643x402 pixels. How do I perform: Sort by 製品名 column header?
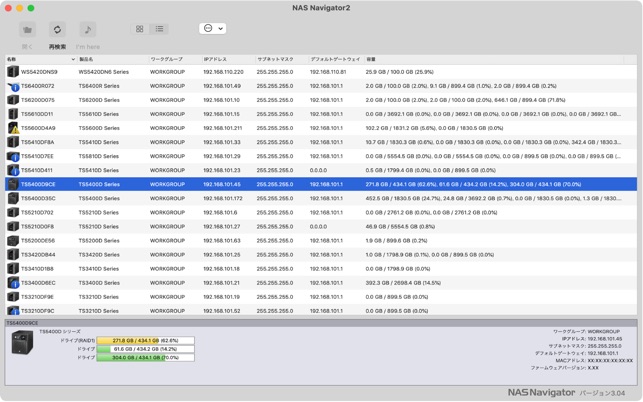[86, 59]
